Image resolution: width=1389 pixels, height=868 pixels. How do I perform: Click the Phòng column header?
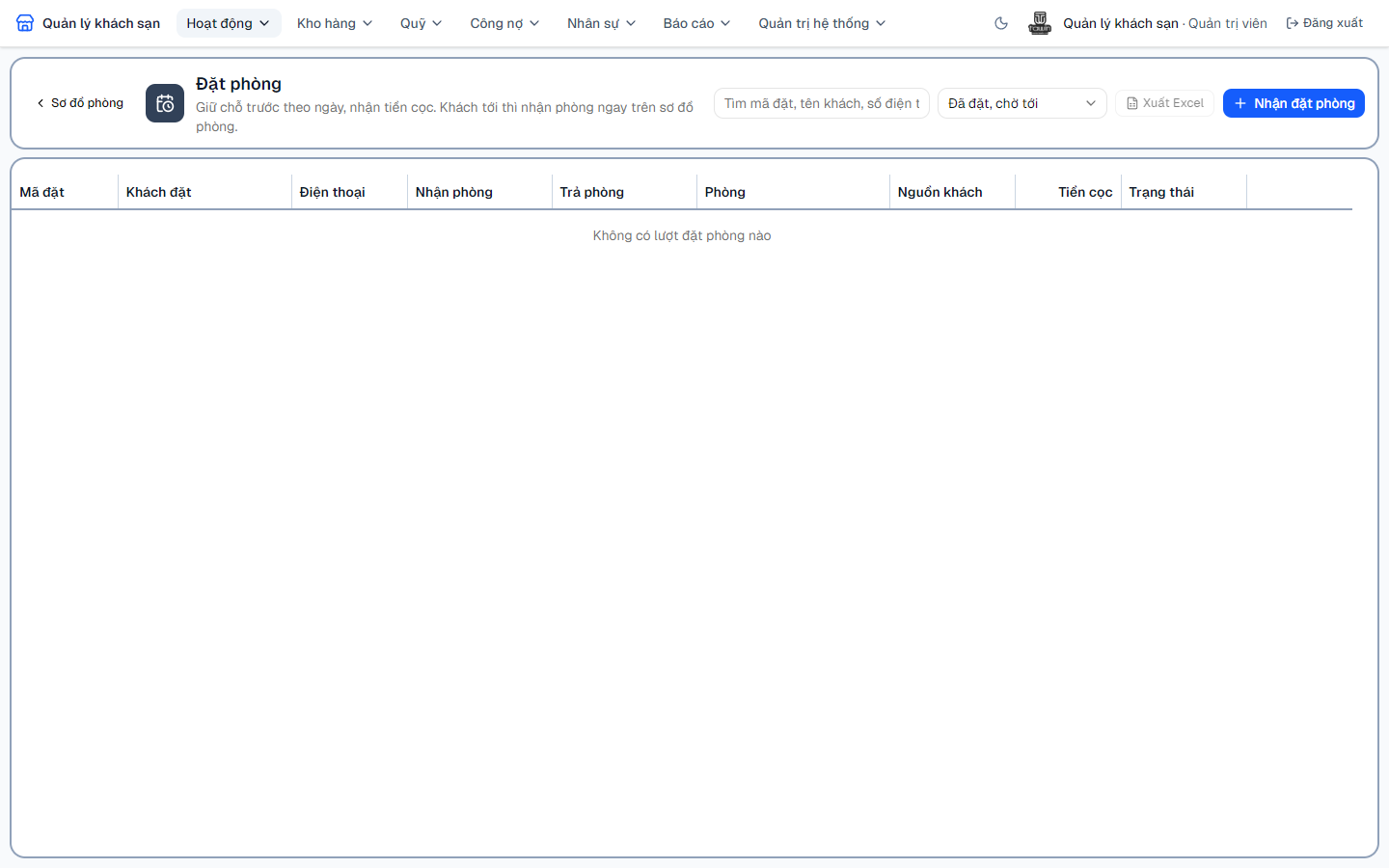click(x=793, y=192)
